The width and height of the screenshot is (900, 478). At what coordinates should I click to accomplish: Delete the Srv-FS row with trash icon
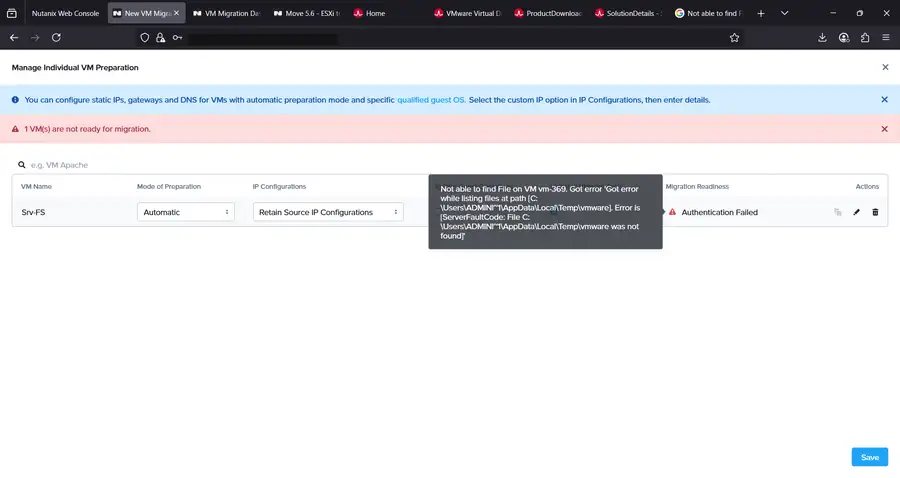click(875, 212)
